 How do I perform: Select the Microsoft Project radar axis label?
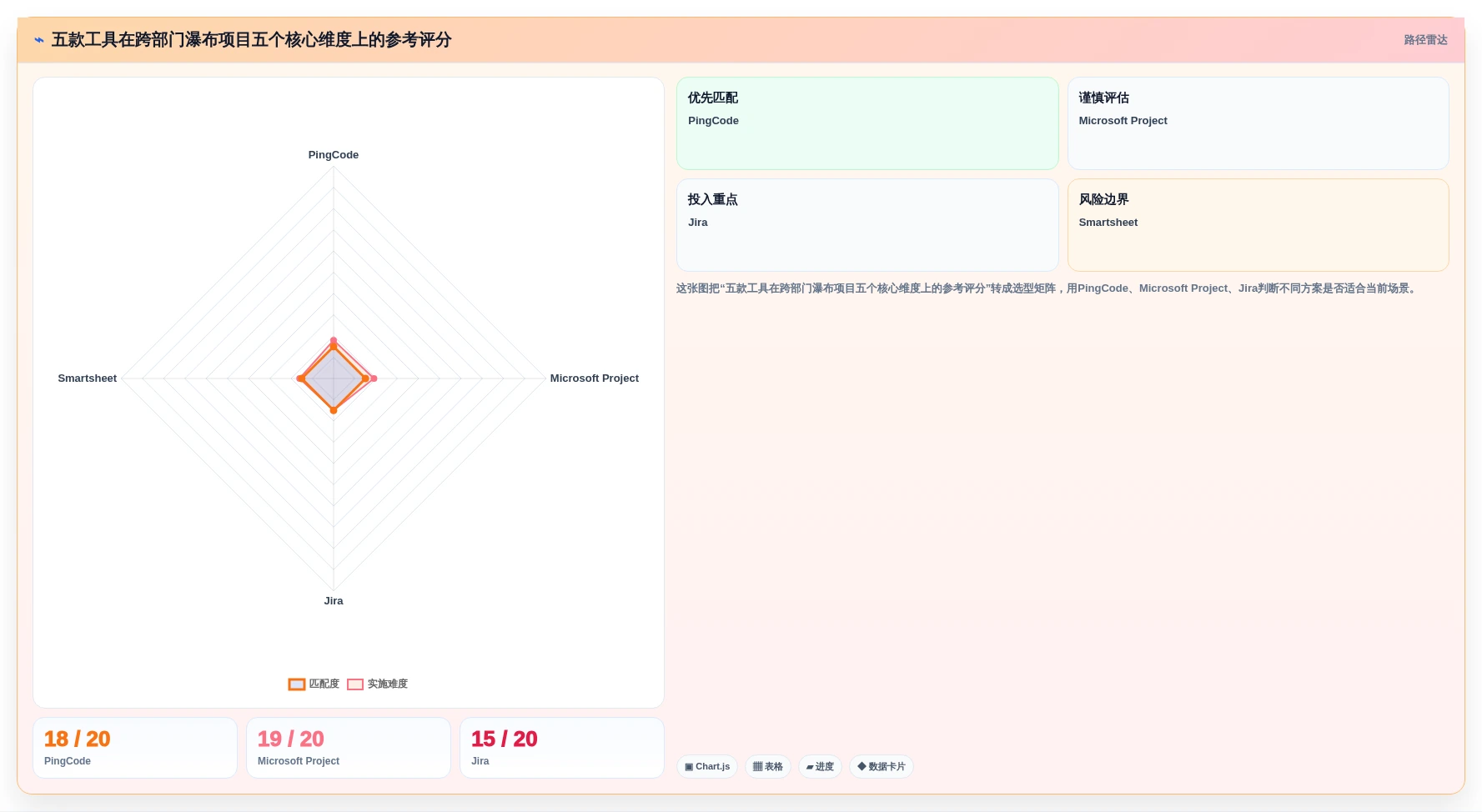click(595, 378)
